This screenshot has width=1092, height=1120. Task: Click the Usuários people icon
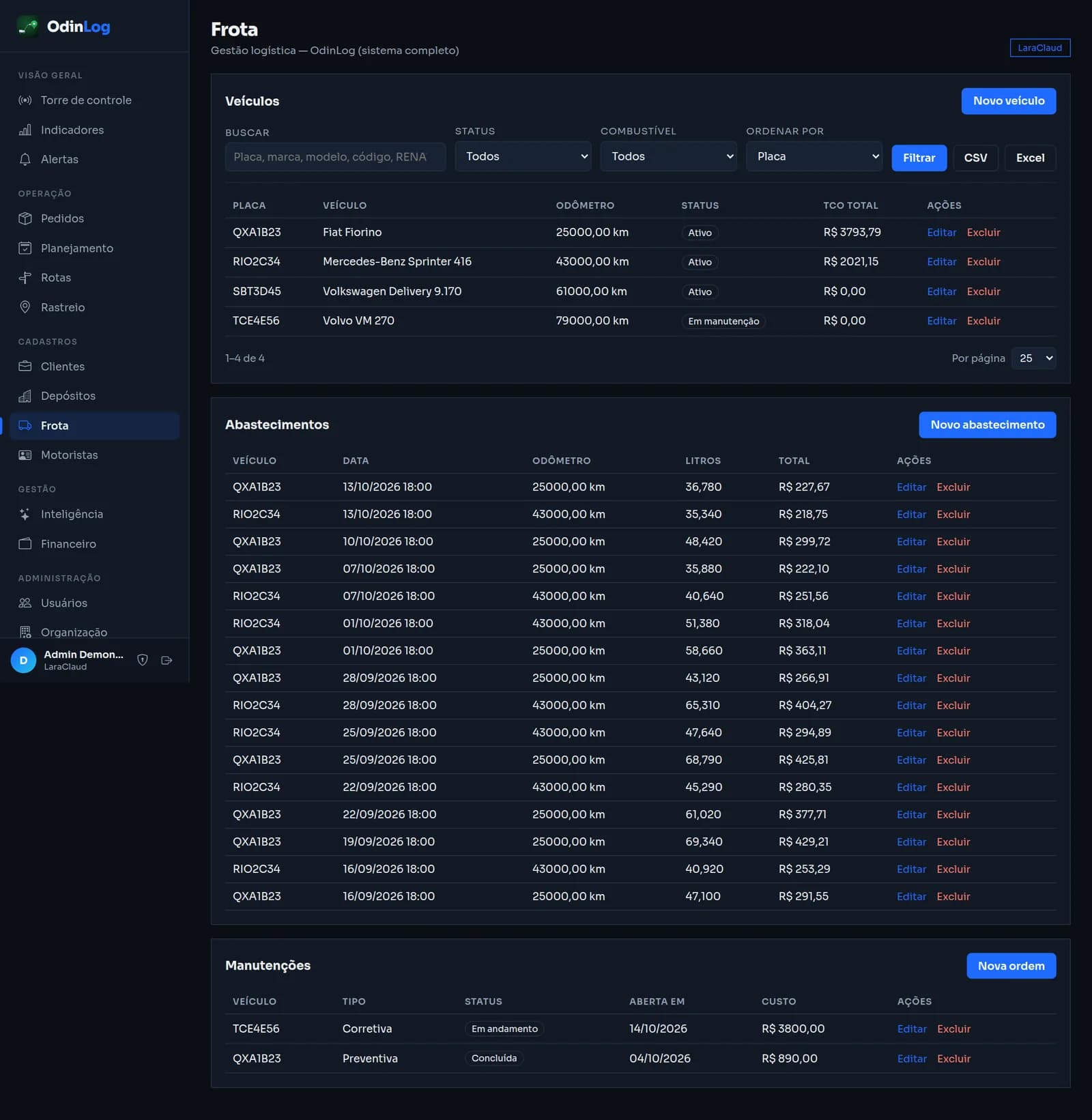click(25, 603)
